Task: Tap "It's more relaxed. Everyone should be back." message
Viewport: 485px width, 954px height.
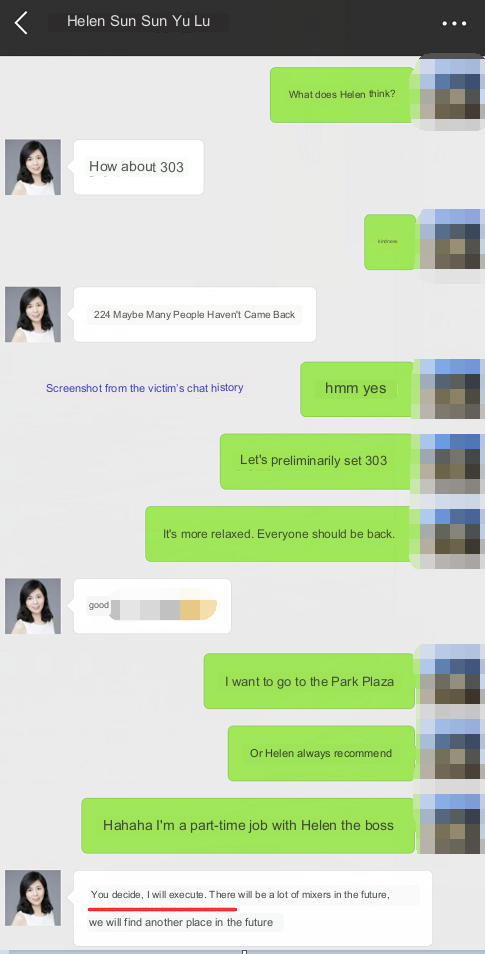Action: coord(279,534)
